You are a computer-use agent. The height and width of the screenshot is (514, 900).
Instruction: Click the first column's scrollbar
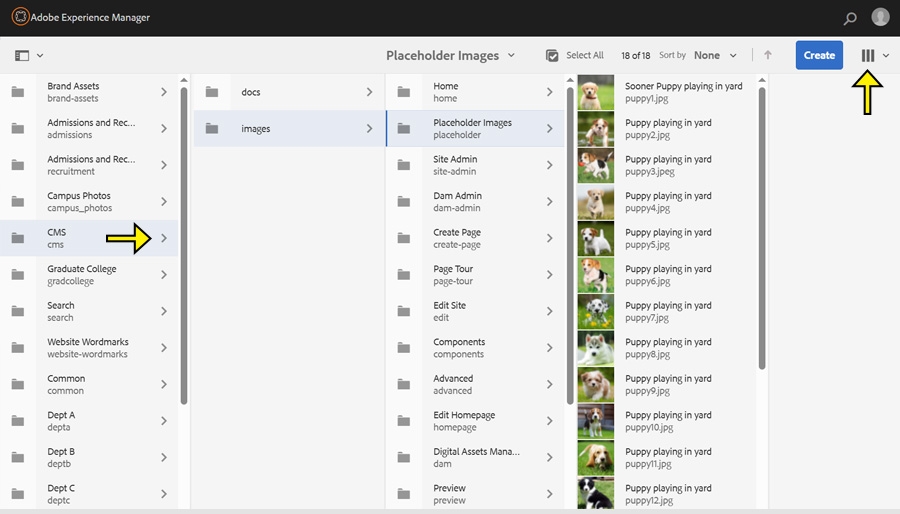coord(184,246)
